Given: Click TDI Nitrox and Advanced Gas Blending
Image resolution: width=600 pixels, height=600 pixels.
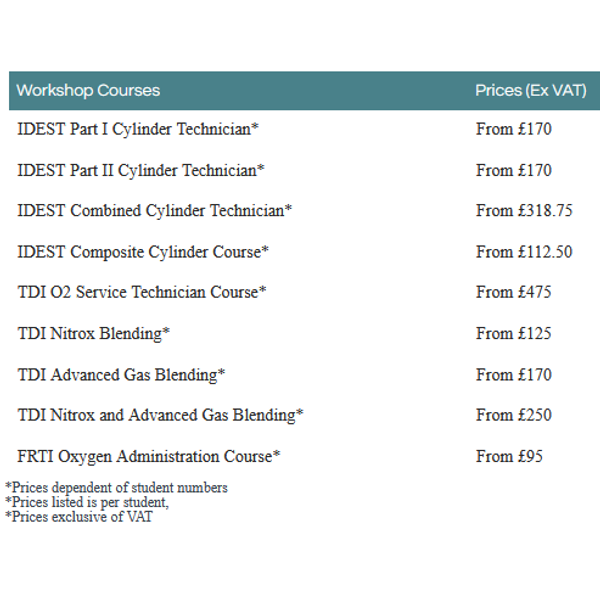Looking at the screenshot, I should point(160,415).
